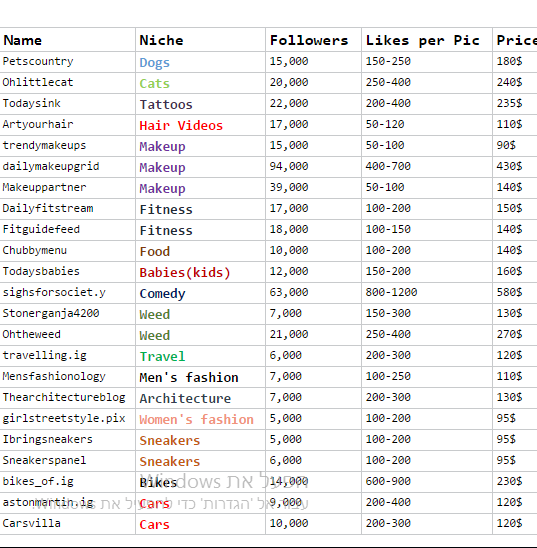The image size is (537, 548).
Task: Click the blue Dogs niche cell
Action: [201, 62]
